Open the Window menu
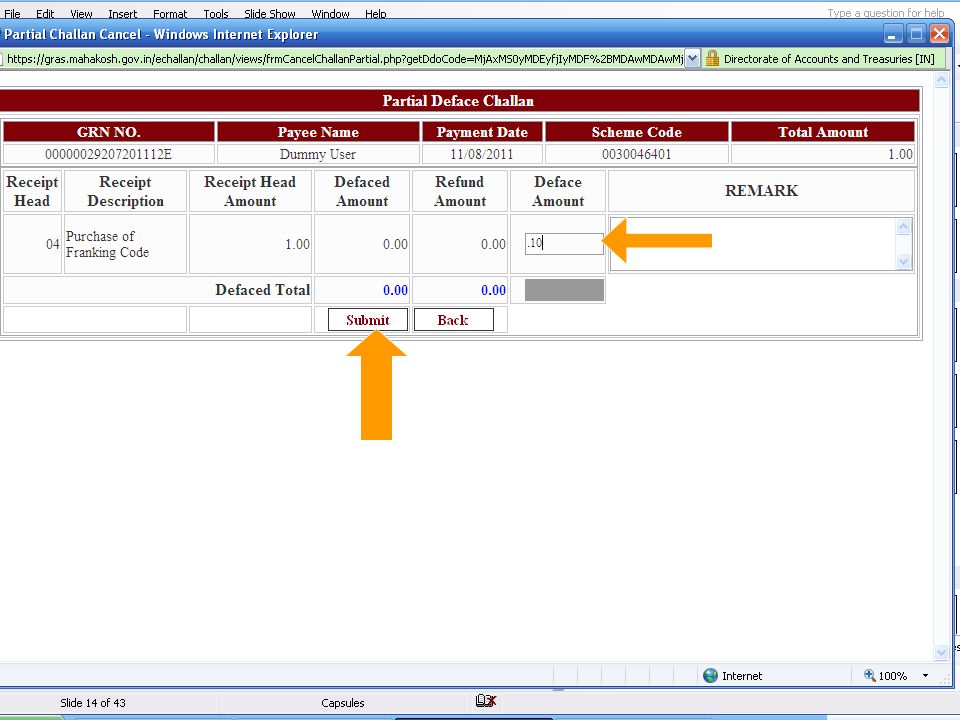This screenshot has height=720, width=960. (x=330, y=13)
